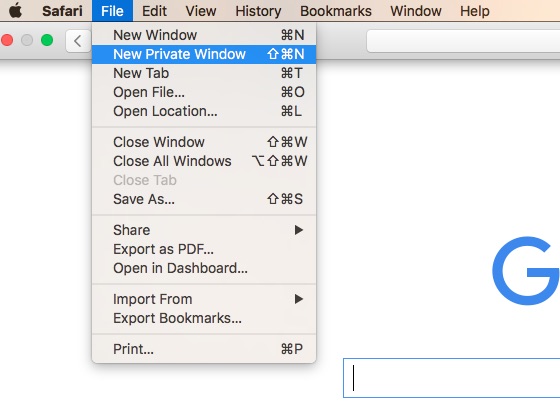Open the Bookmarks menu
Image resolution: width=560 pixels, height=417 pixels.
[x=336, y=11]
